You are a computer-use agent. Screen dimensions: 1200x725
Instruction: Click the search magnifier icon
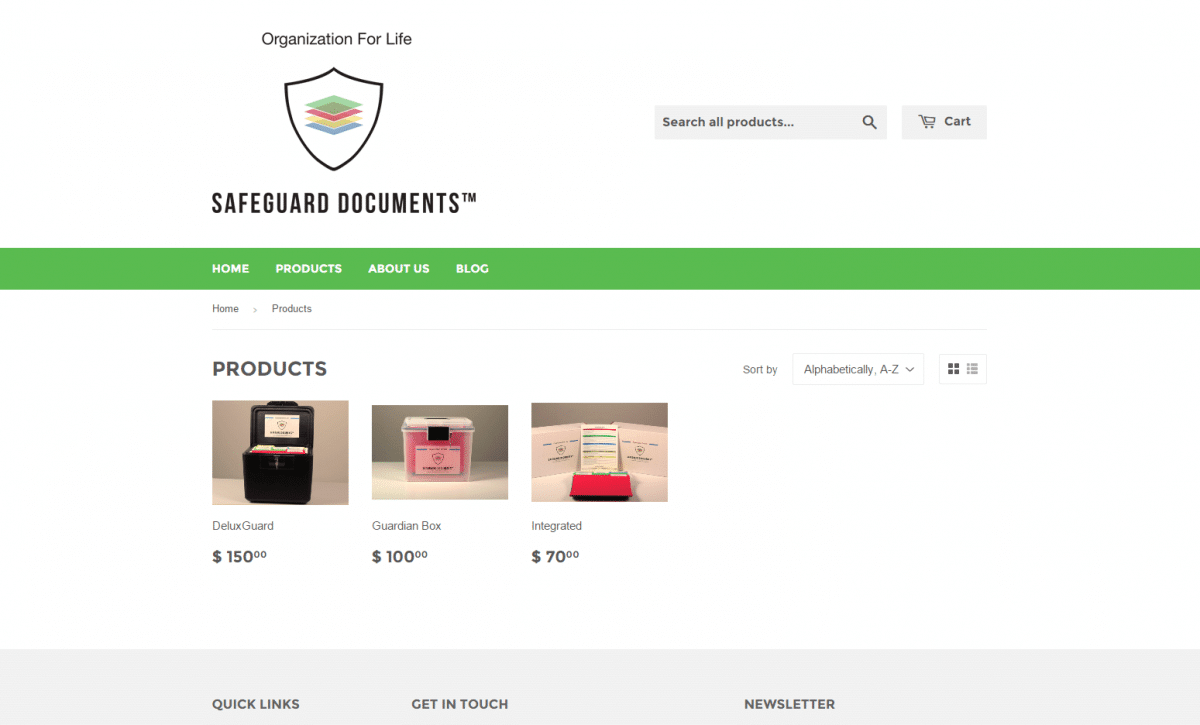[x=869, y=122]
